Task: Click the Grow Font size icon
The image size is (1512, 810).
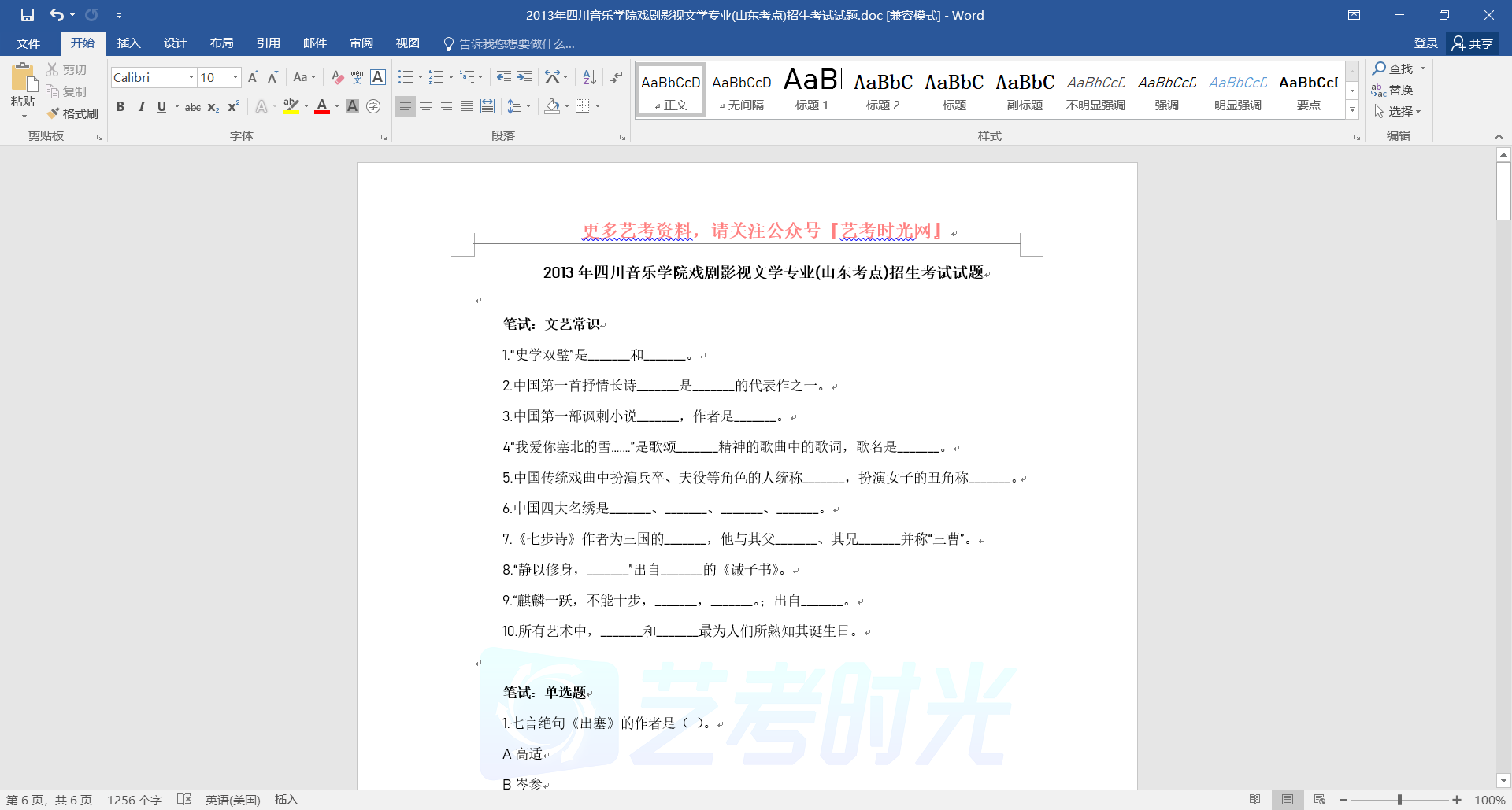Action: [x=253, y=77]
